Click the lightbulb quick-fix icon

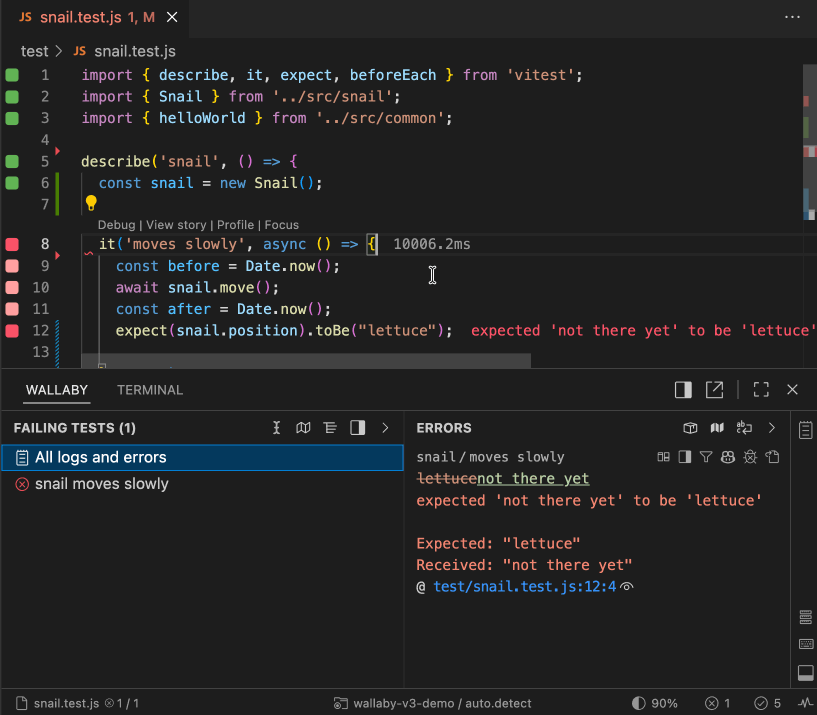click(x=91, y=204)
